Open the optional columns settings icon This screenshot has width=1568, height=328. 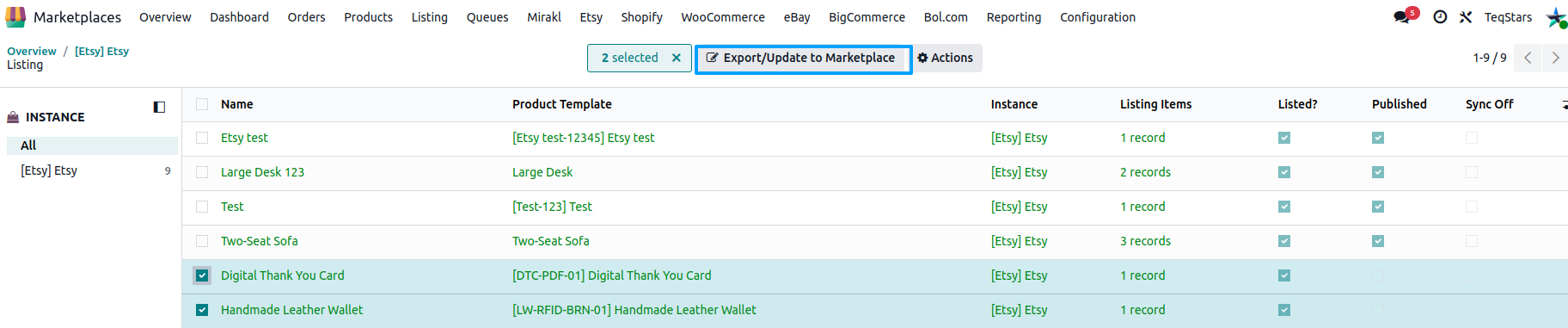pos(1564,104)
